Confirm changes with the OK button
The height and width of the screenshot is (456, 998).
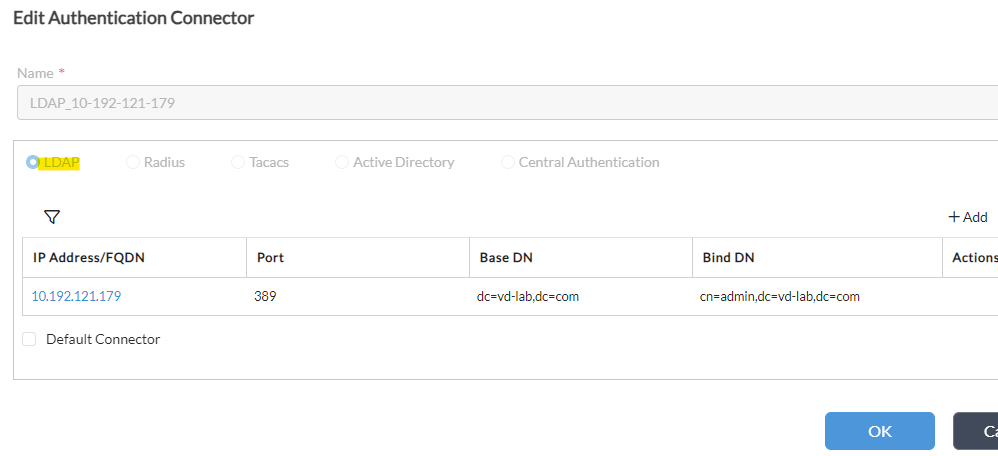(880, 431)
